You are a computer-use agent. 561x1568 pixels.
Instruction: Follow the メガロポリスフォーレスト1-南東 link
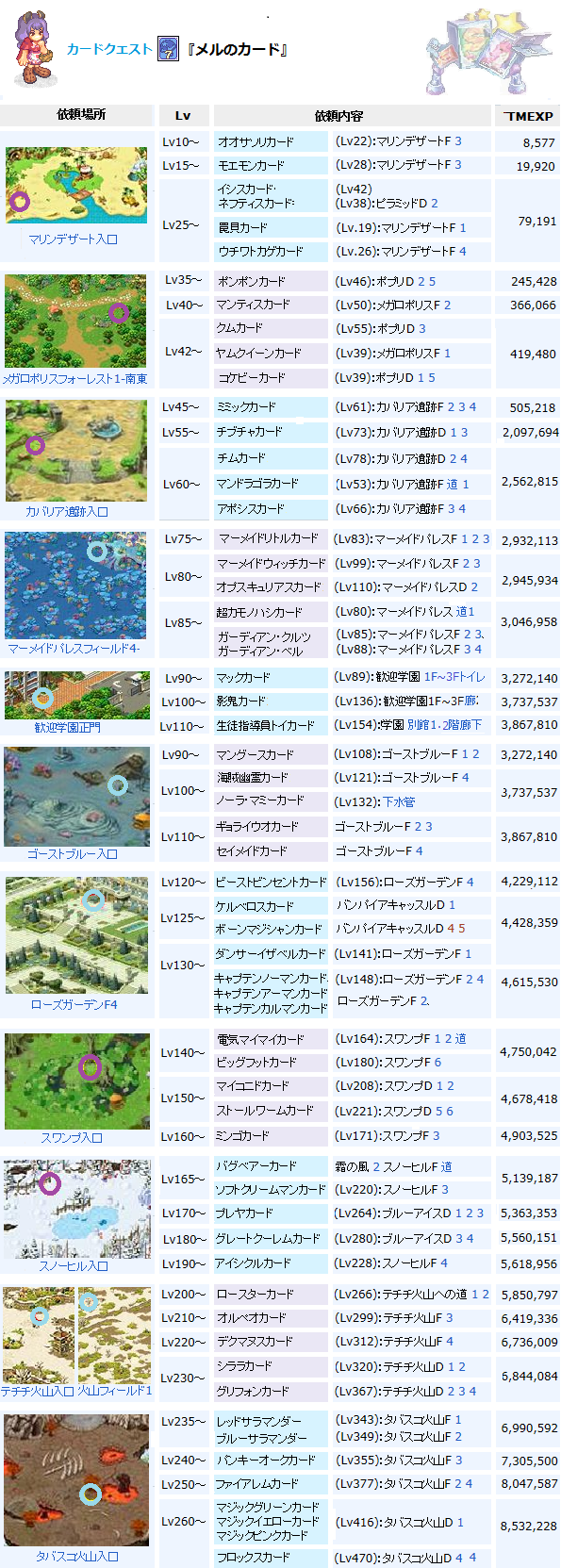(x=74, y=378)
